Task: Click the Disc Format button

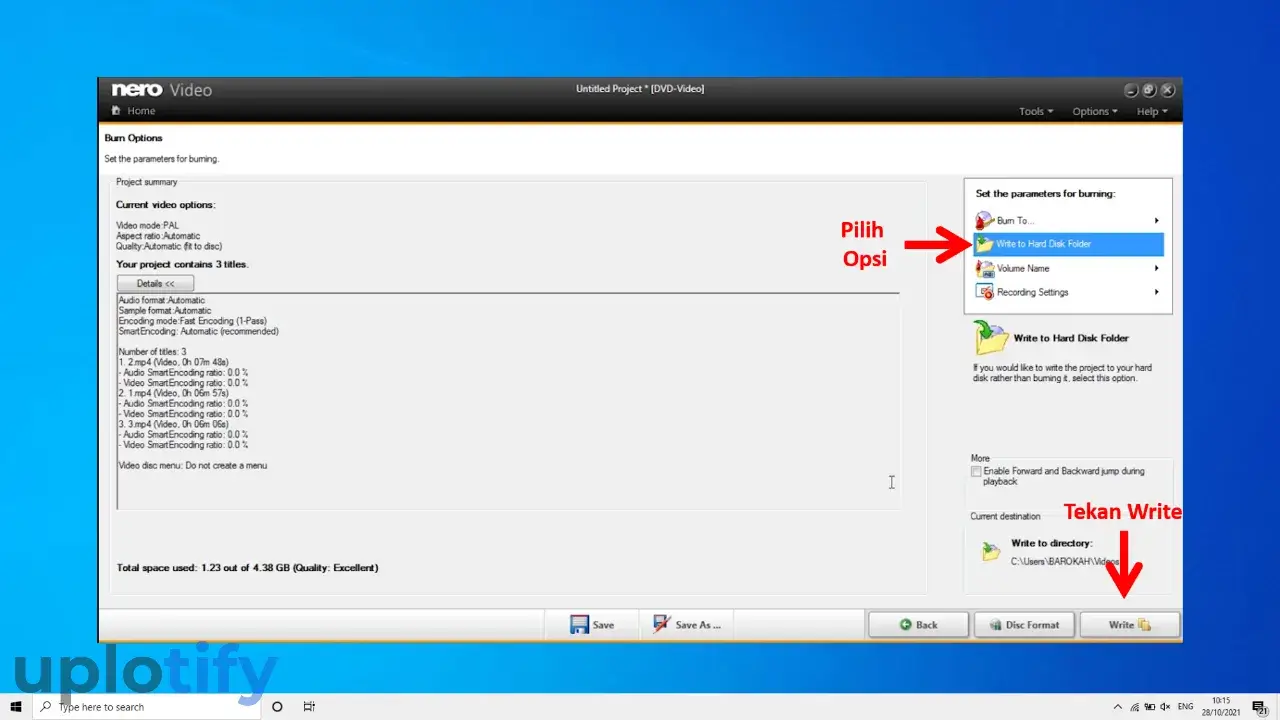Action: [x=1024, y=625]
